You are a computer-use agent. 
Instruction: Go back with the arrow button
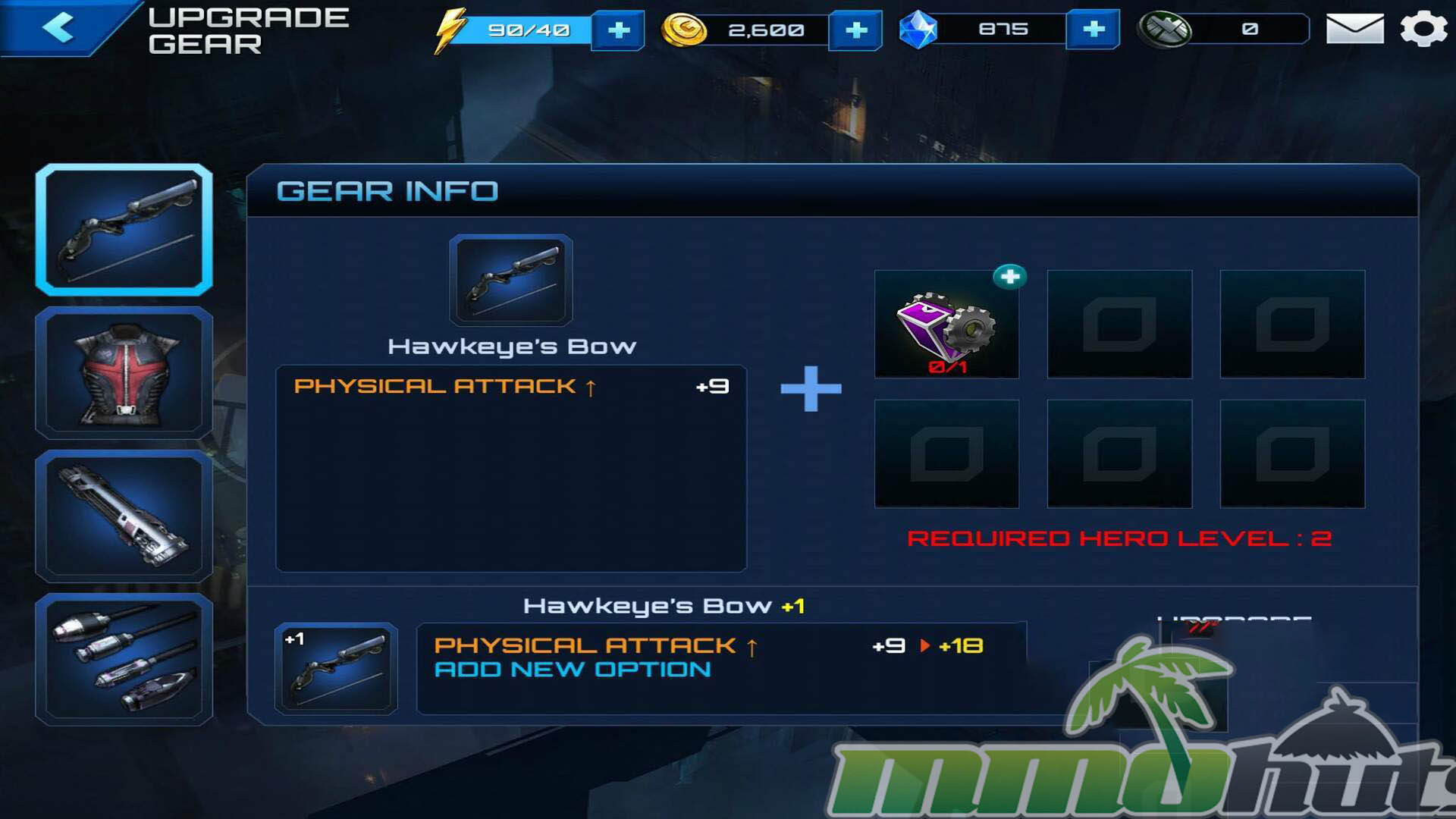(58, 28)
